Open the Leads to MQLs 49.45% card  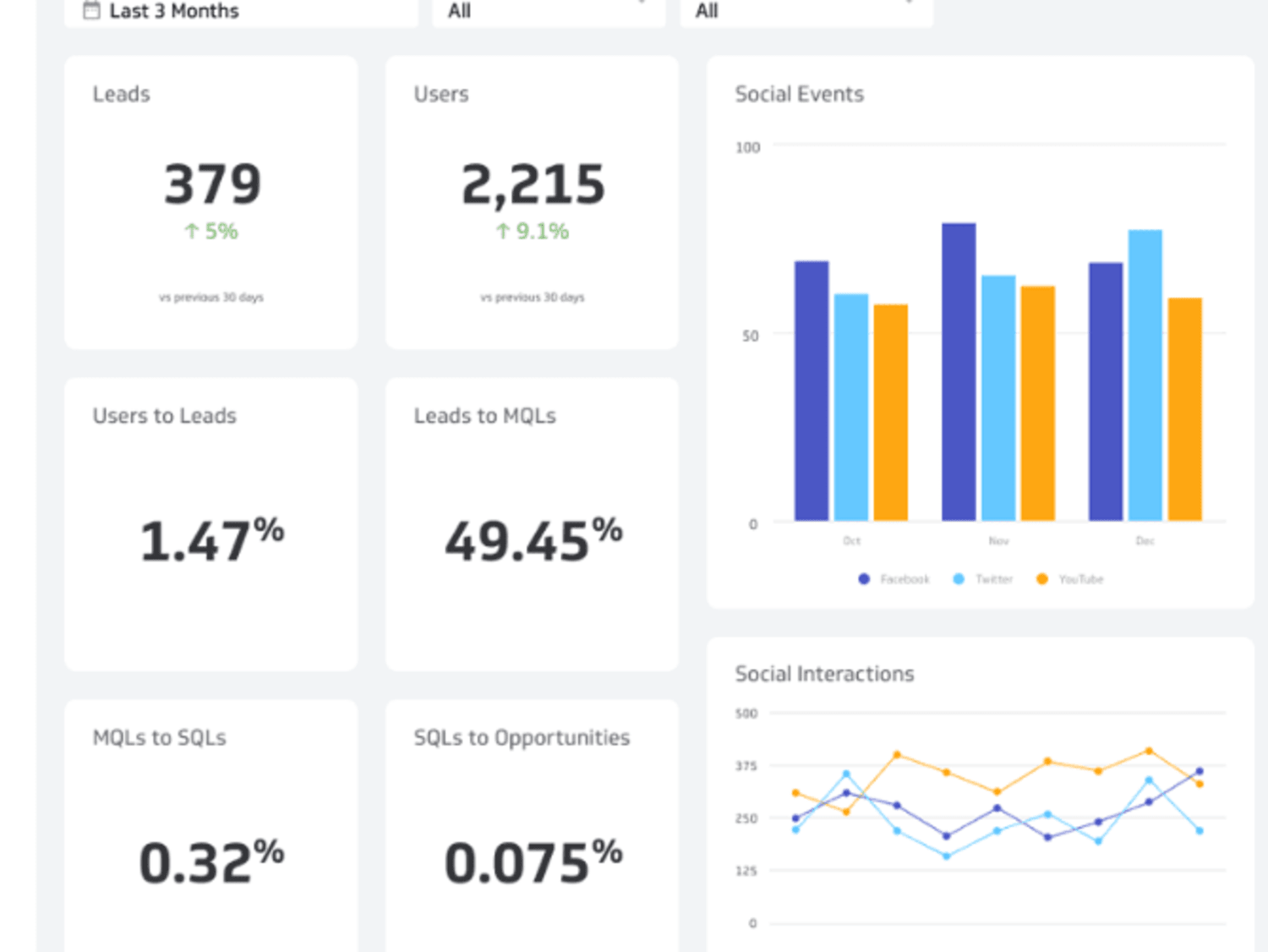532,524
